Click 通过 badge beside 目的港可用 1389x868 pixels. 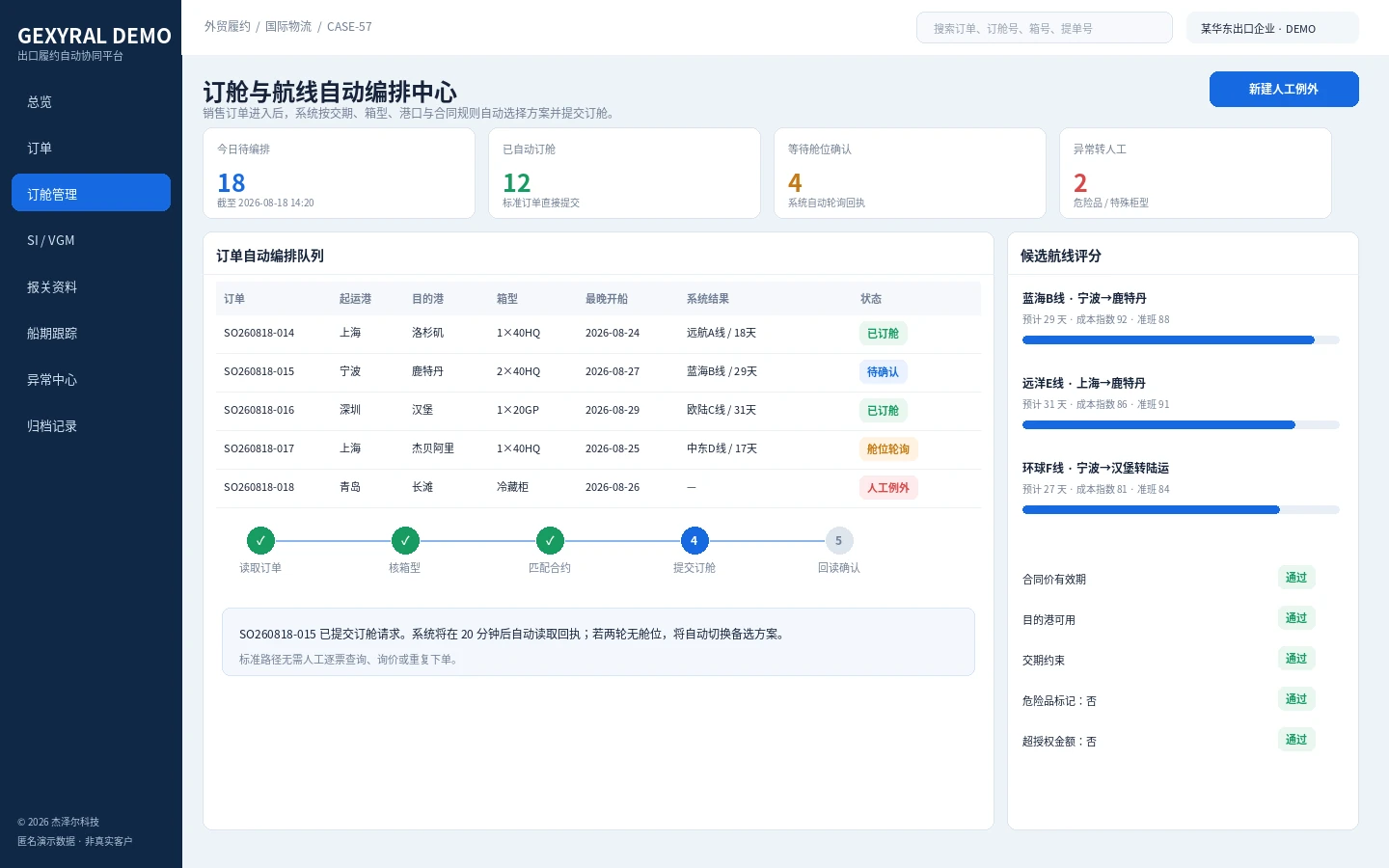click(1296, 618)
